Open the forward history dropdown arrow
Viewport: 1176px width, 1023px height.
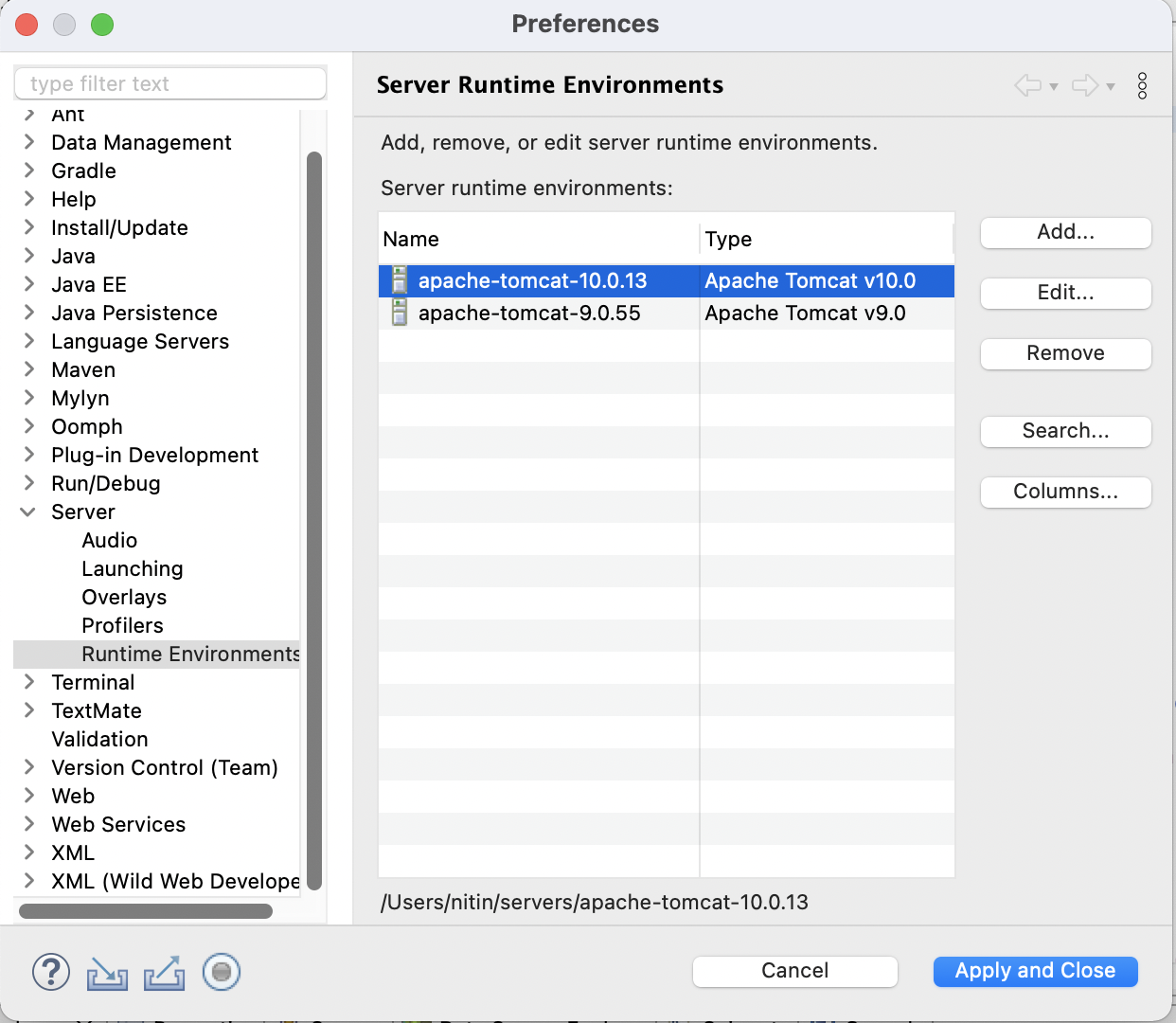[1111, 87]
